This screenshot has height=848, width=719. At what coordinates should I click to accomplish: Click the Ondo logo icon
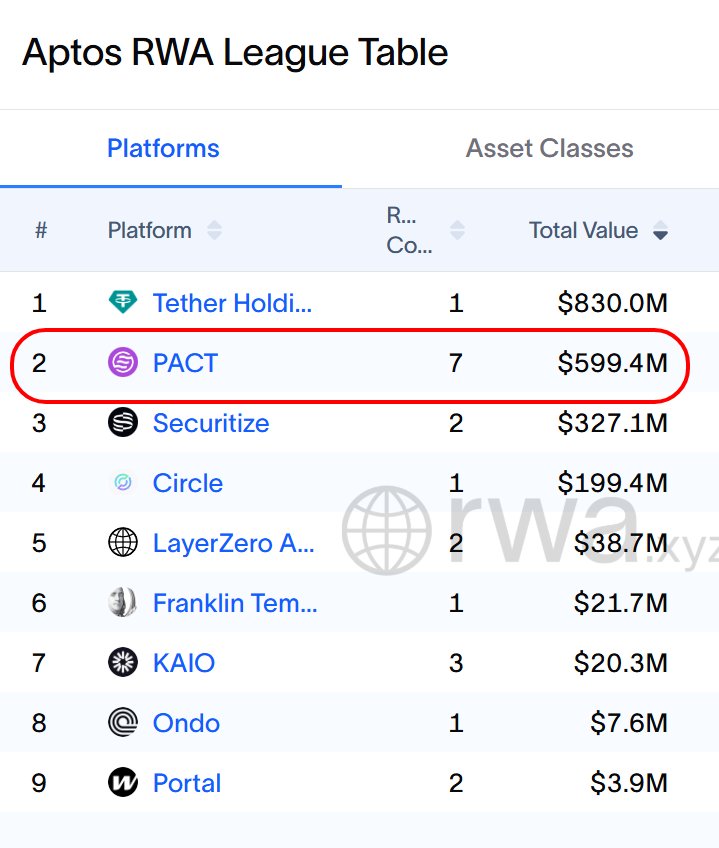(x=122, y=723)
